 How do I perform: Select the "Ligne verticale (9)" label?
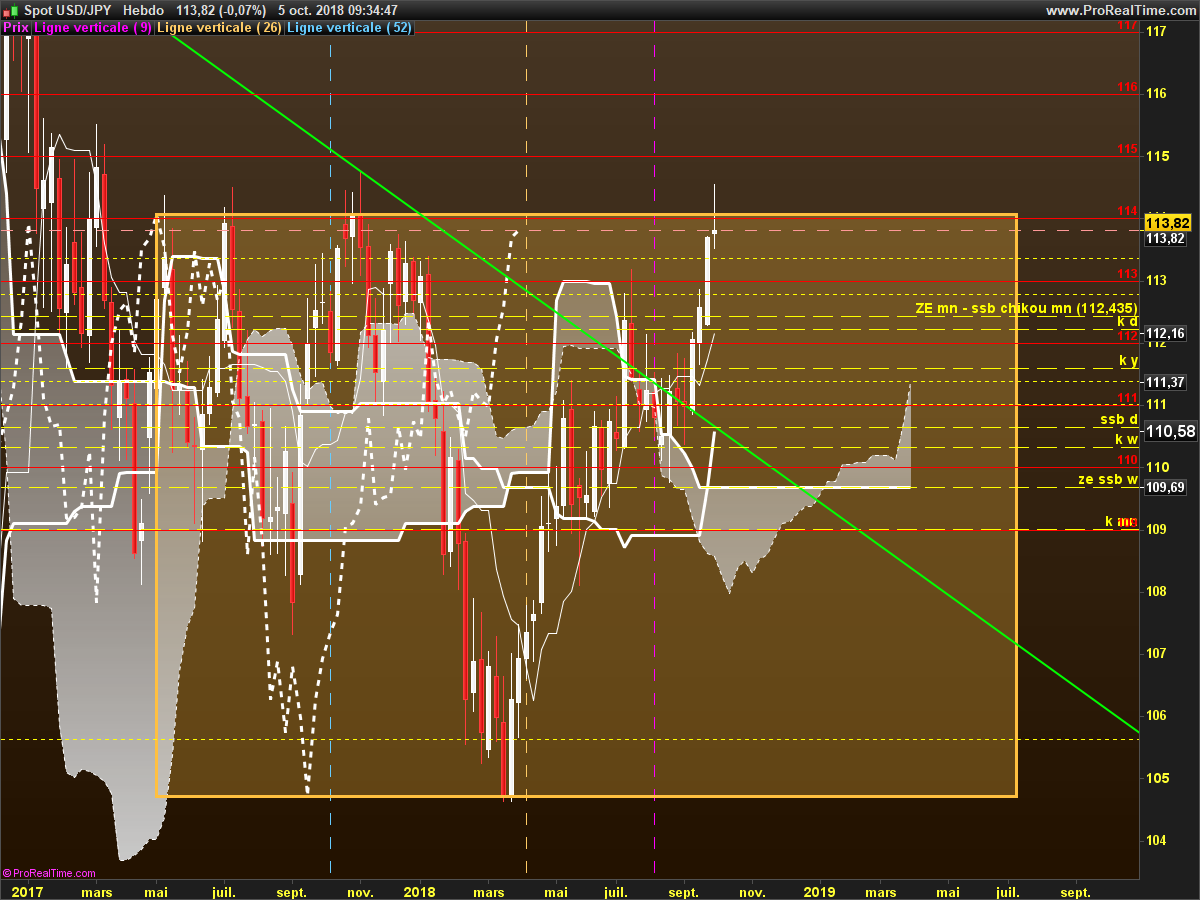point(93,28)
